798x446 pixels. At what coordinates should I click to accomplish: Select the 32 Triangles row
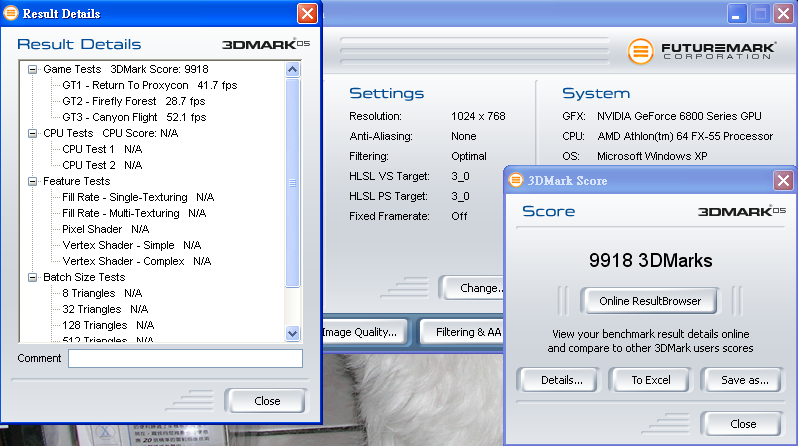pos(105,309)
